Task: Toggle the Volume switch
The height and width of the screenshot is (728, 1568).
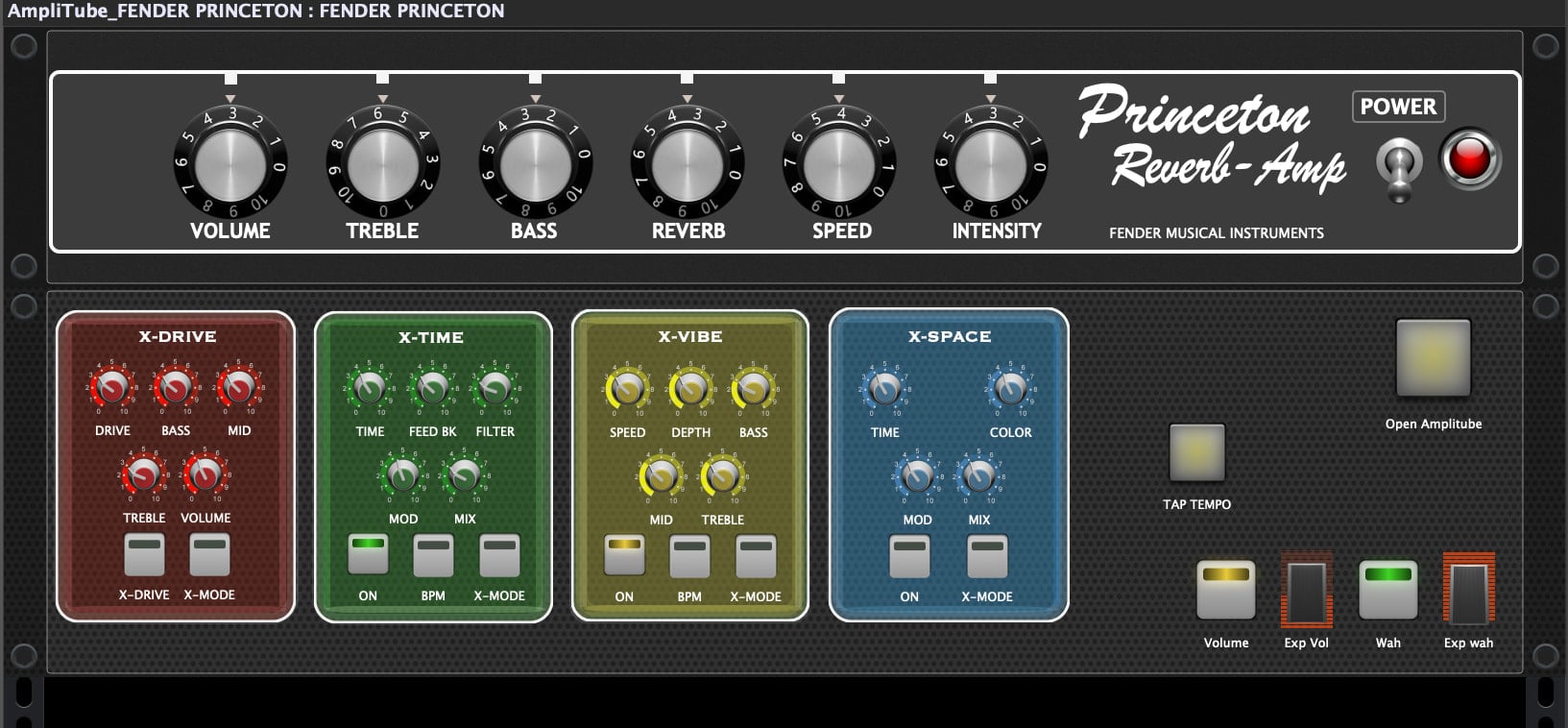Action: tap(1226, 589)
